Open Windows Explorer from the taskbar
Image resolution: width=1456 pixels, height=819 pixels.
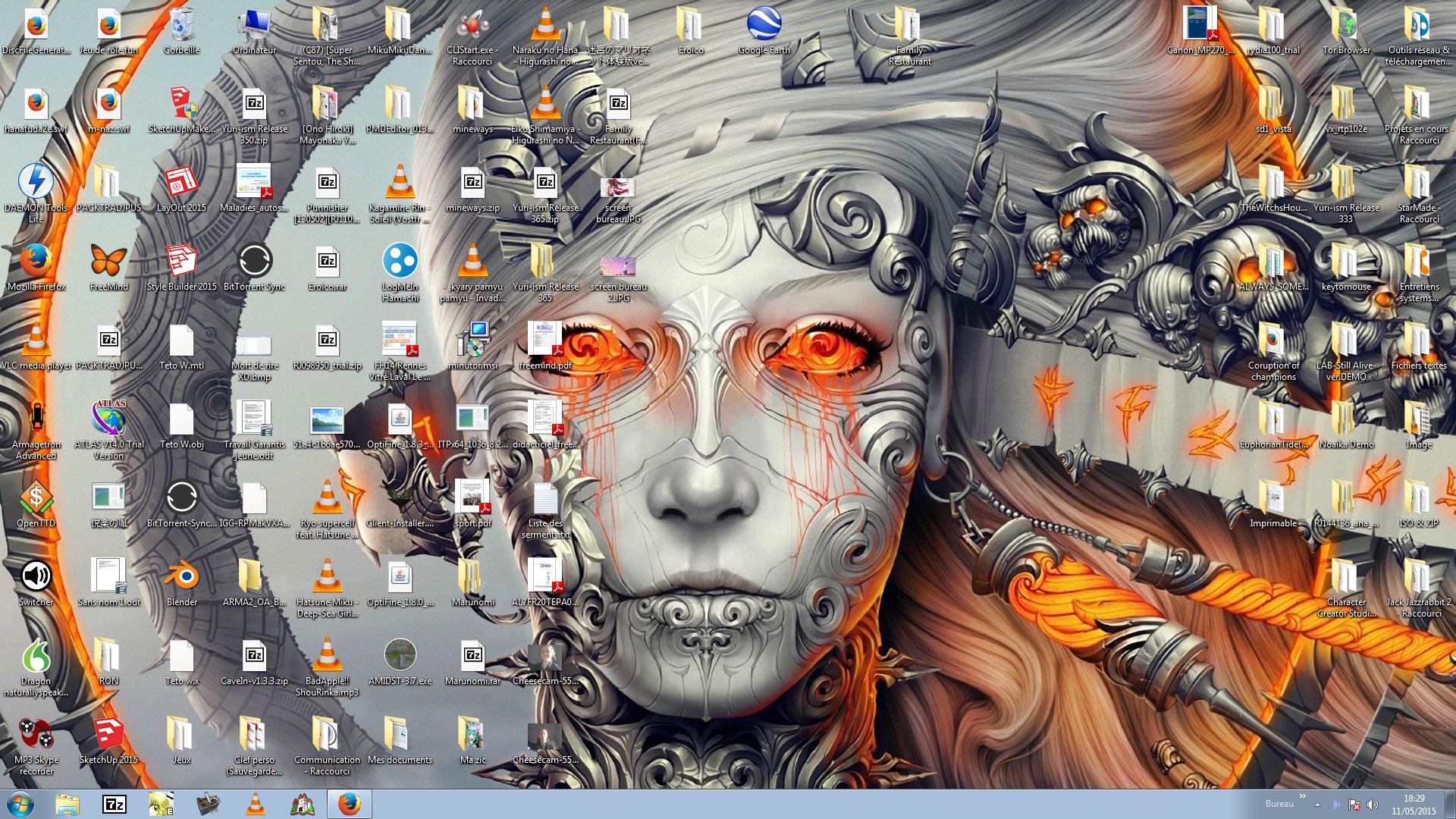pos(67,804)
